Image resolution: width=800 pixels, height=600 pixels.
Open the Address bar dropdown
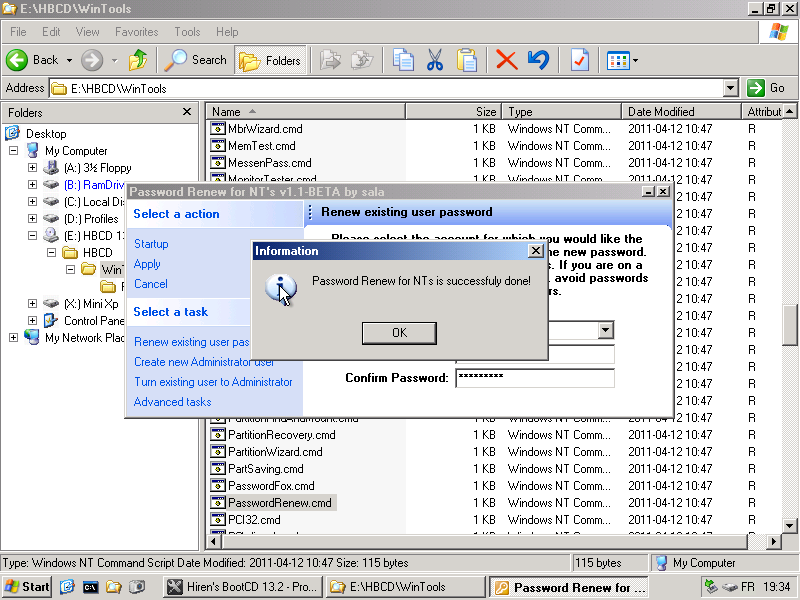(731, 88)
